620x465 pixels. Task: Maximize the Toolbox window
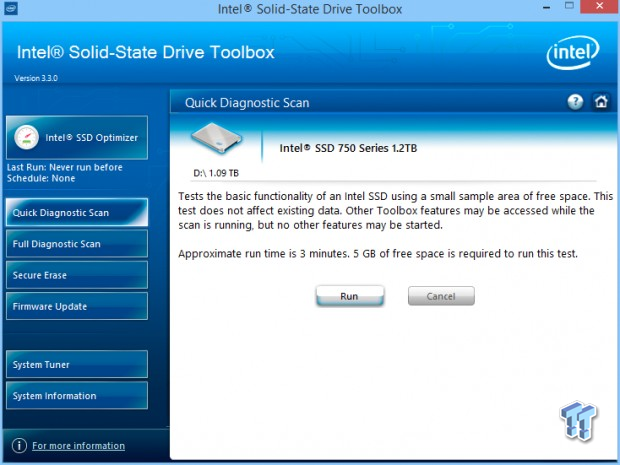(569, 6)
